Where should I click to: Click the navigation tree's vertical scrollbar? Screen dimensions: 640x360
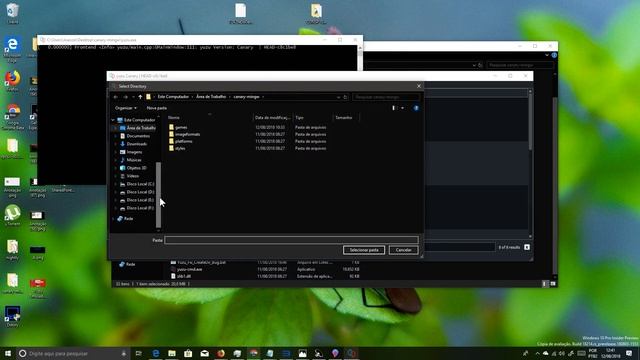158,194
